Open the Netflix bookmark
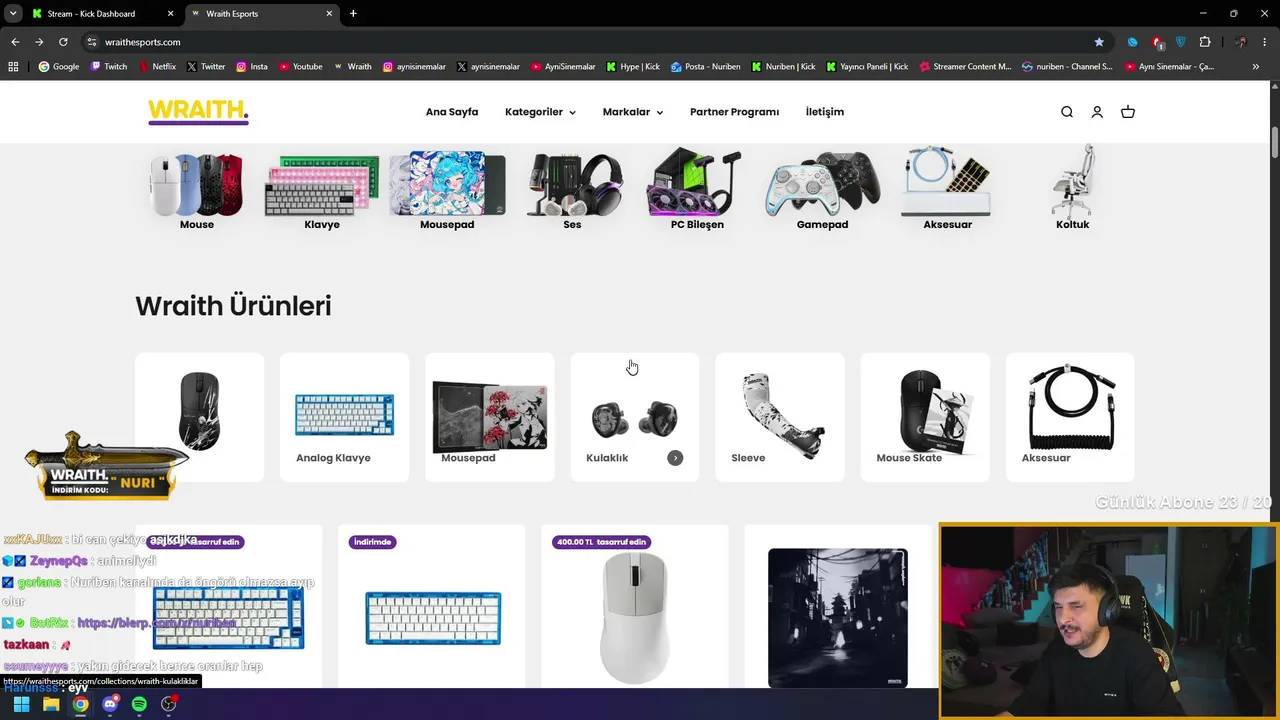The width and height of the screenshot is (1280, 720). pos(156,67)
